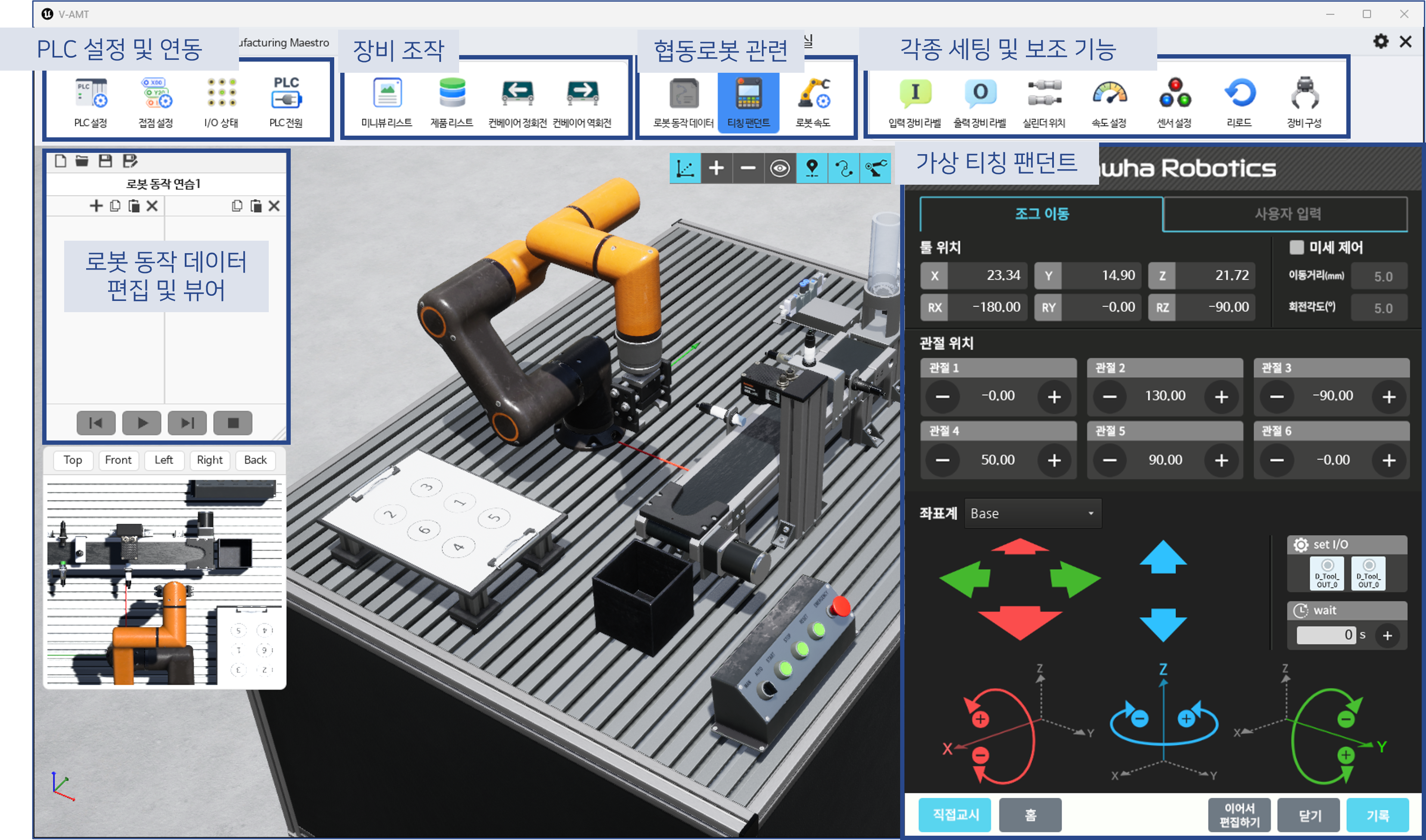
Task: Click 이어서 편집하기 button
Action: [x=1239, y=815]
